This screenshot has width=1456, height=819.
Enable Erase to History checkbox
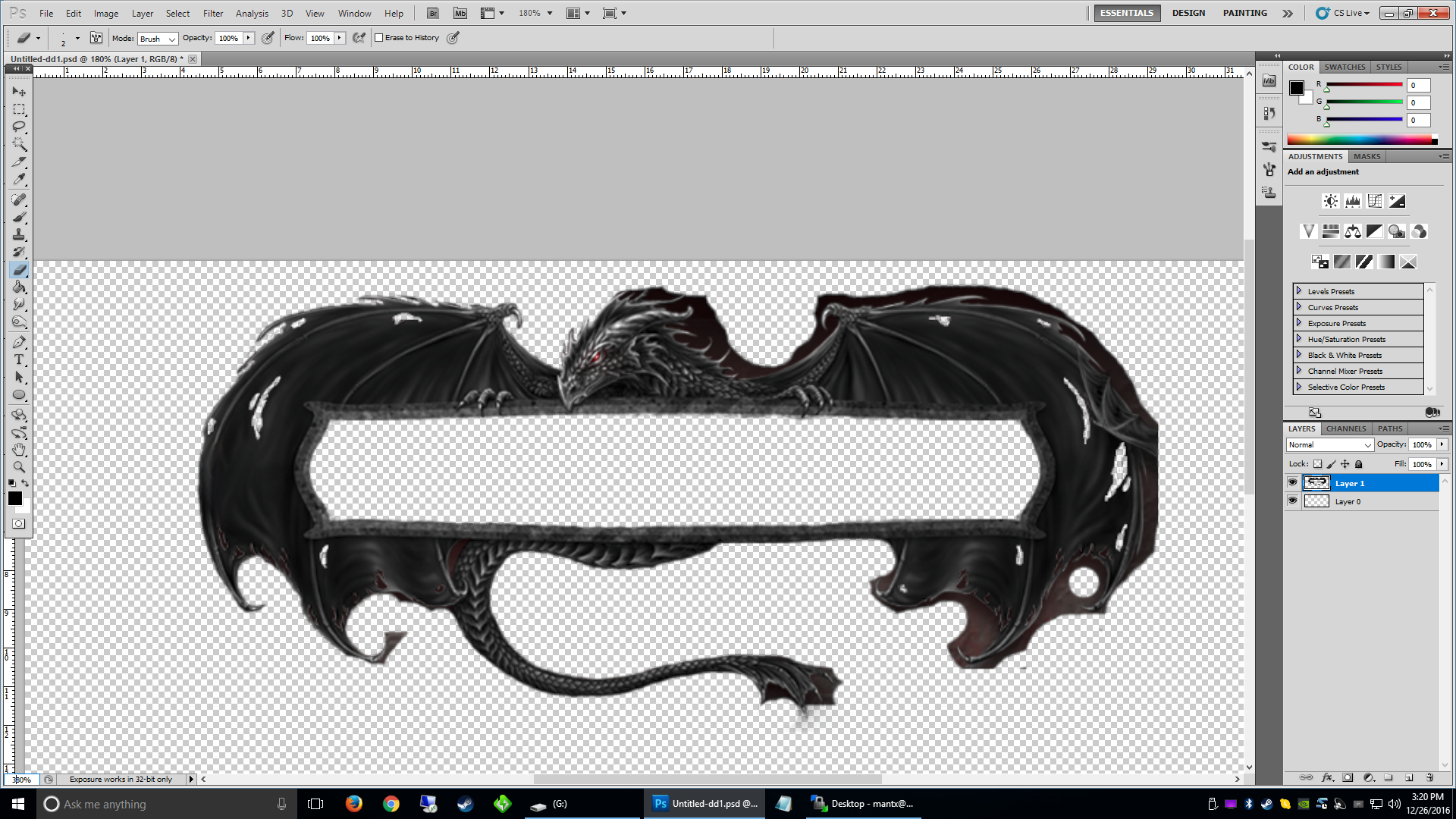(379, 38)
